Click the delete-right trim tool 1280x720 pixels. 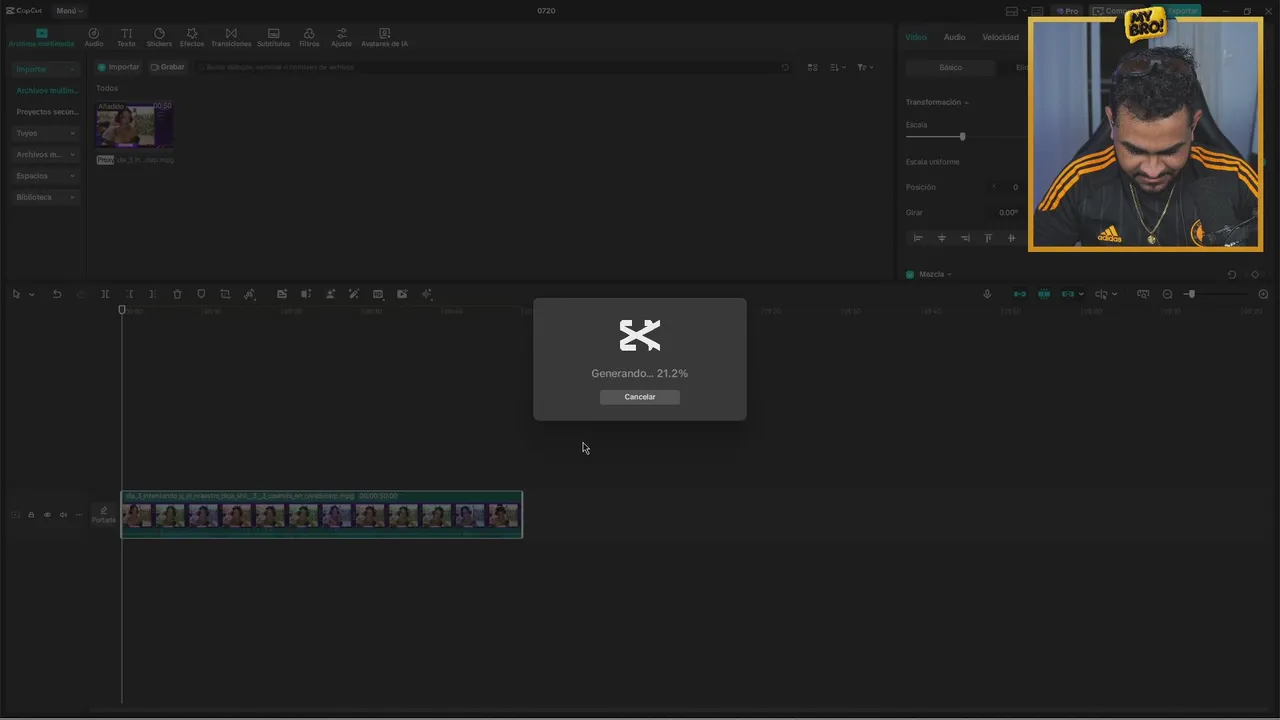pyautogui.click(x=152, y=294)
